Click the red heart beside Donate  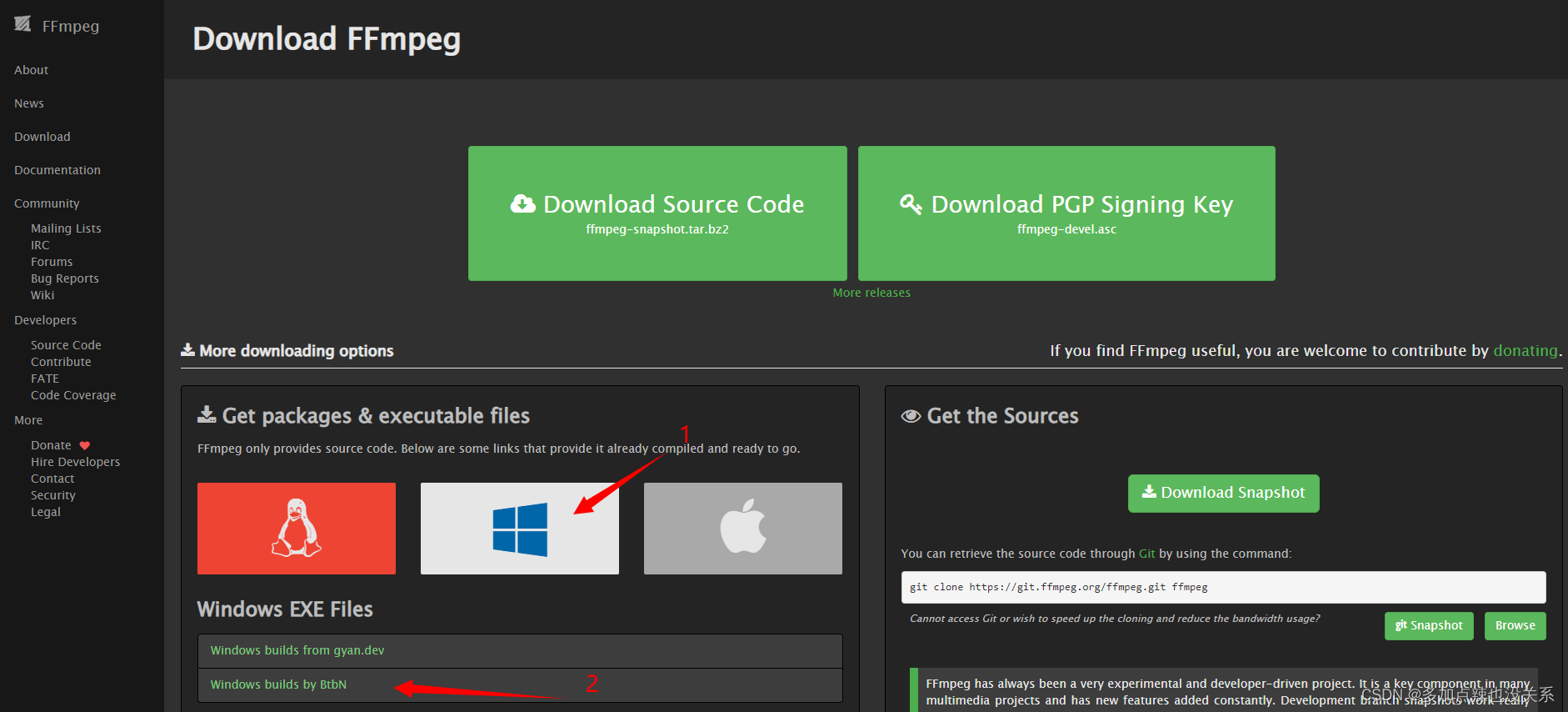(x=84, y=445)
